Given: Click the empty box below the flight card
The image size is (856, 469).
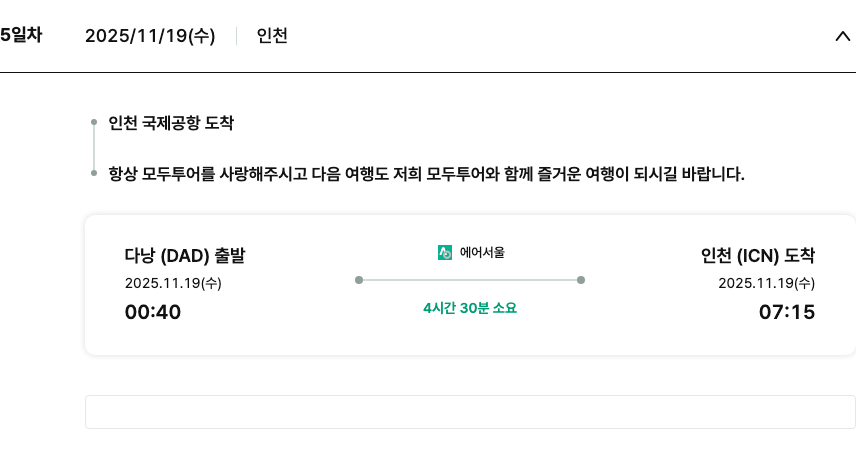Looking at the screenshot, I should tap(470, 412).
